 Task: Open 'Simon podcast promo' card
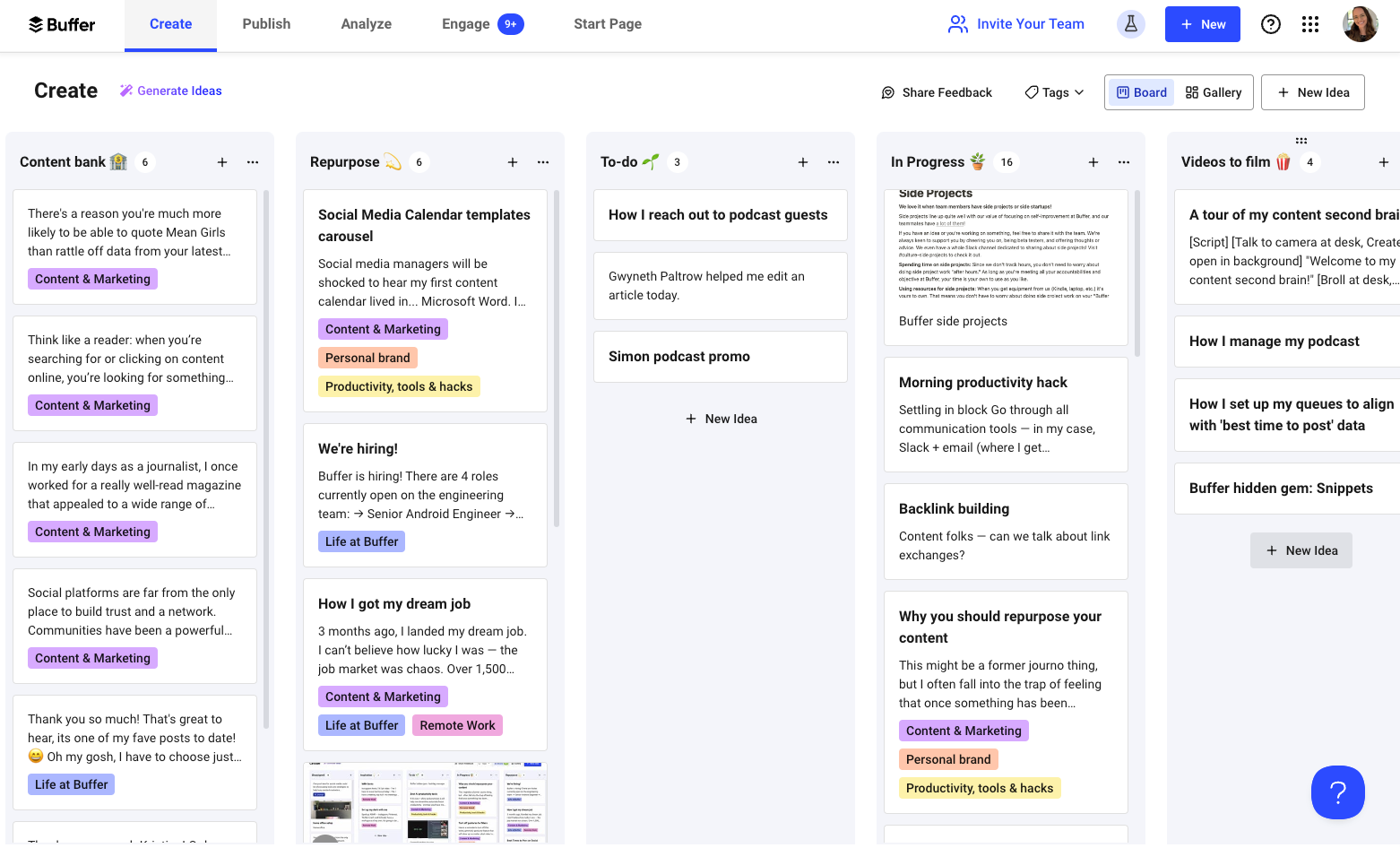[x=721, y=357]
